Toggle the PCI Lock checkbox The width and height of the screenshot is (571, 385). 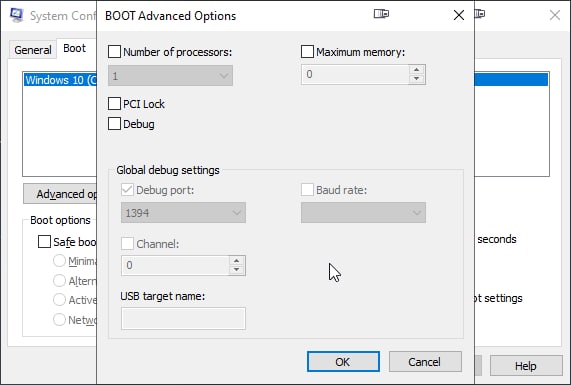[114, 104]
